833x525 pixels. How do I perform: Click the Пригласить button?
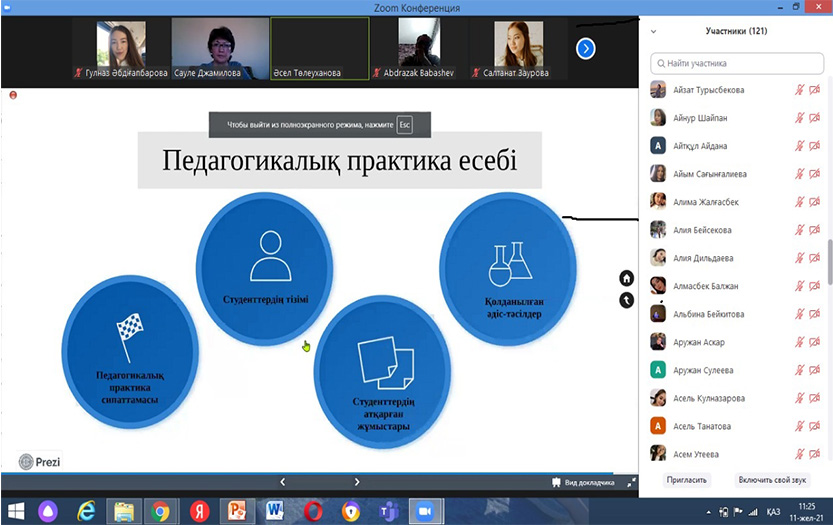[x=687, y=480]
